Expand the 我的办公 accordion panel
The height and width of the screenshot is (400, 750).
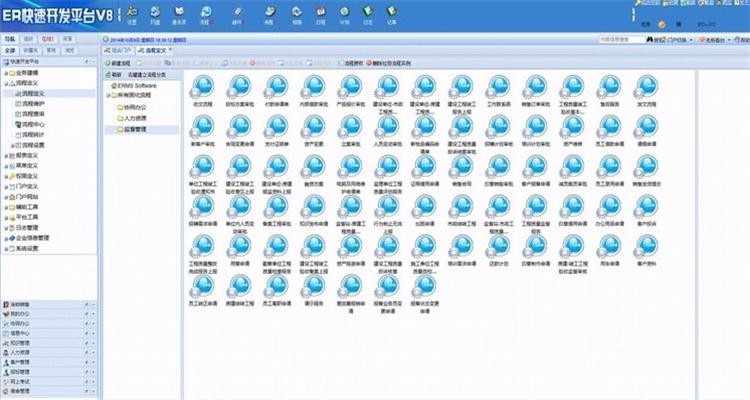(x=48, y=314)
